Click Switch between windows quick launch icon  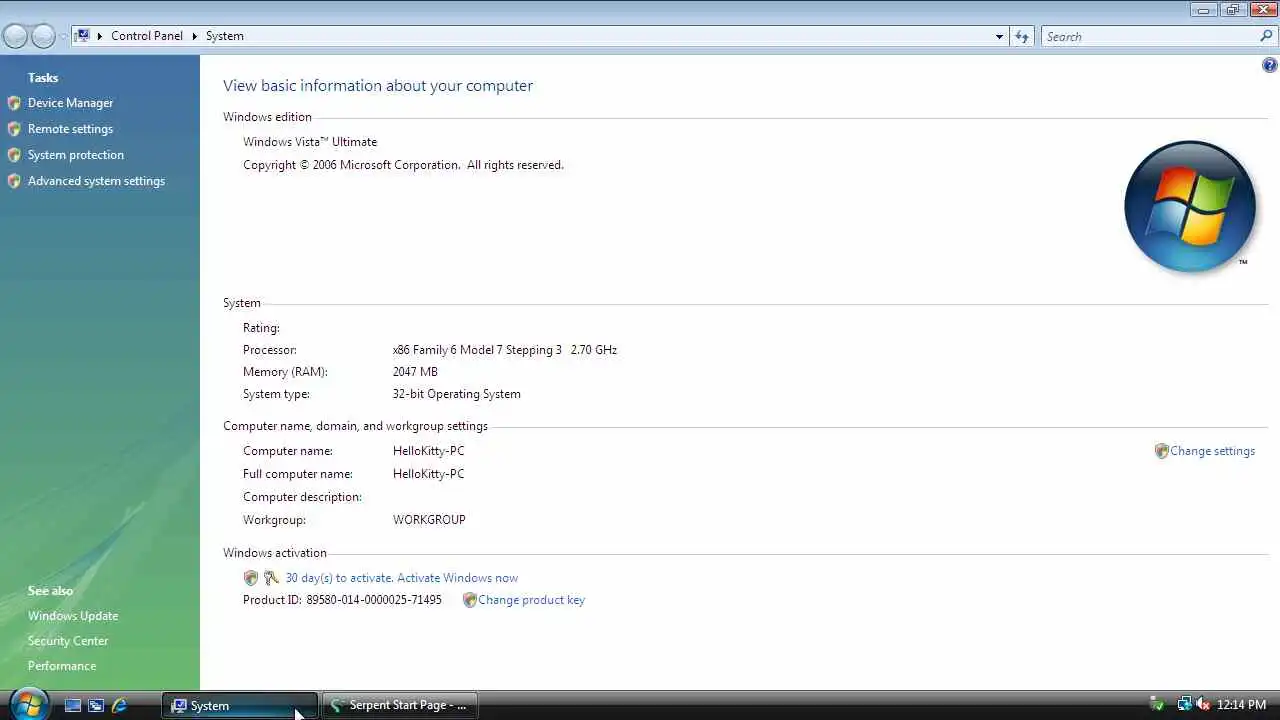coord(96,706)
